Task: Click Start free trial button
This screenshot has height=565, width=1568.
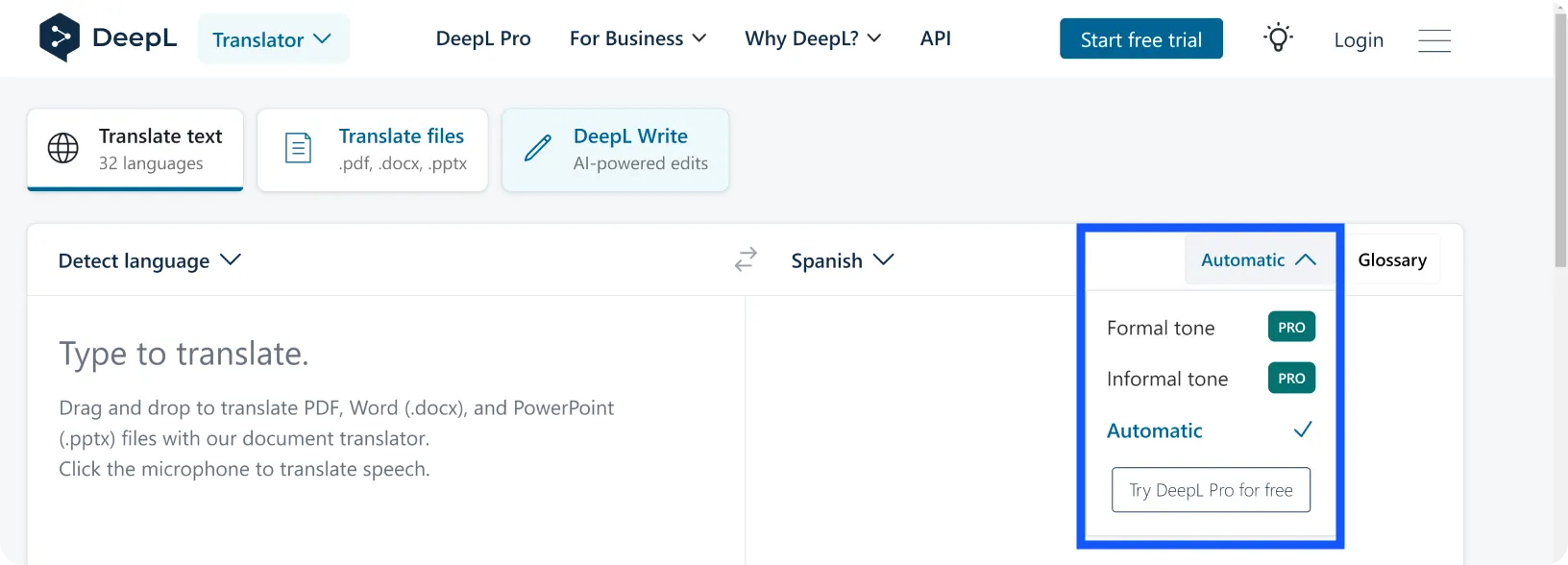Action: point(1141,38)
